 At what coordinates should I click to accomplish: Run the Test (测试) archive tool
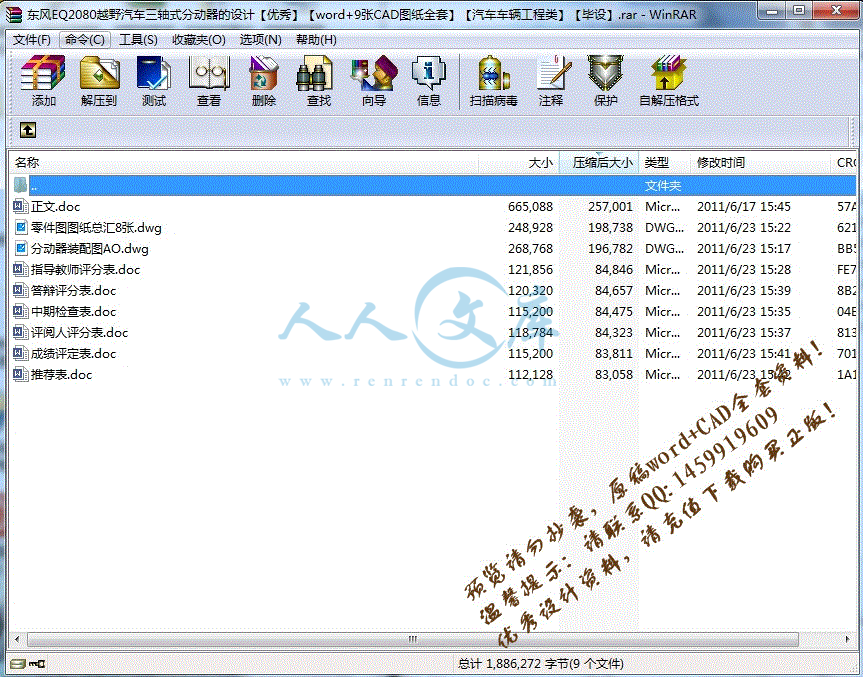tap(154, 73)
